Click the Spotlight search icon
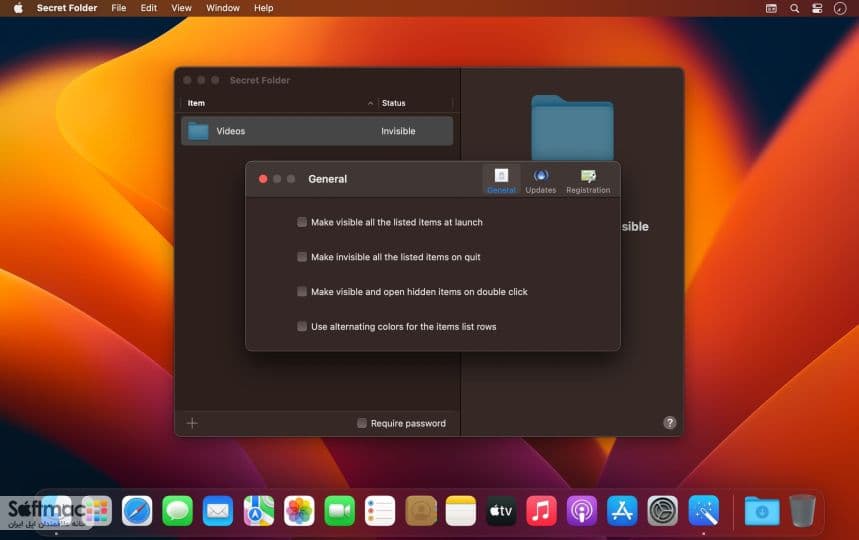The height and width of the screenshot is (540, 859). tap(794, 8)
